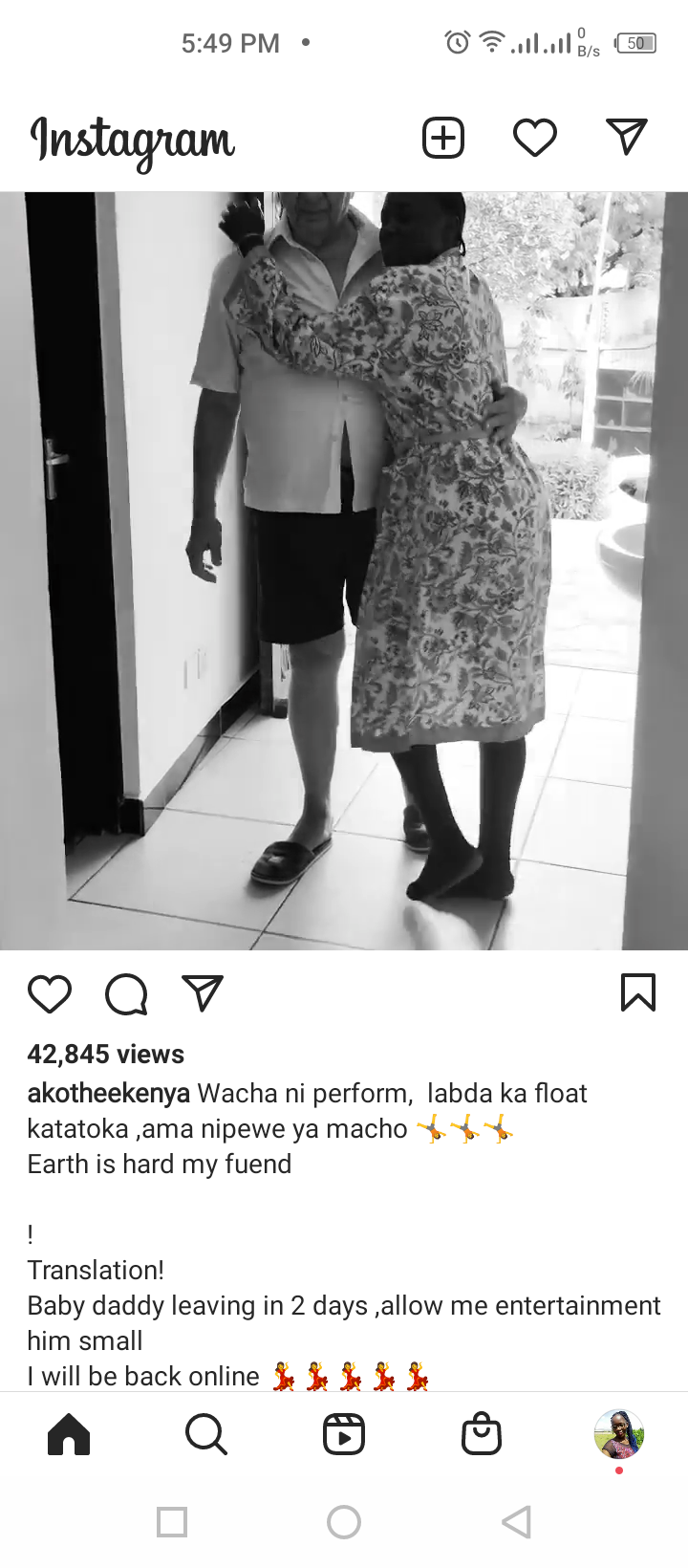Screen dimensions: 688x1568
Task: Open your profile picture tab
Action: (619, 1434)
